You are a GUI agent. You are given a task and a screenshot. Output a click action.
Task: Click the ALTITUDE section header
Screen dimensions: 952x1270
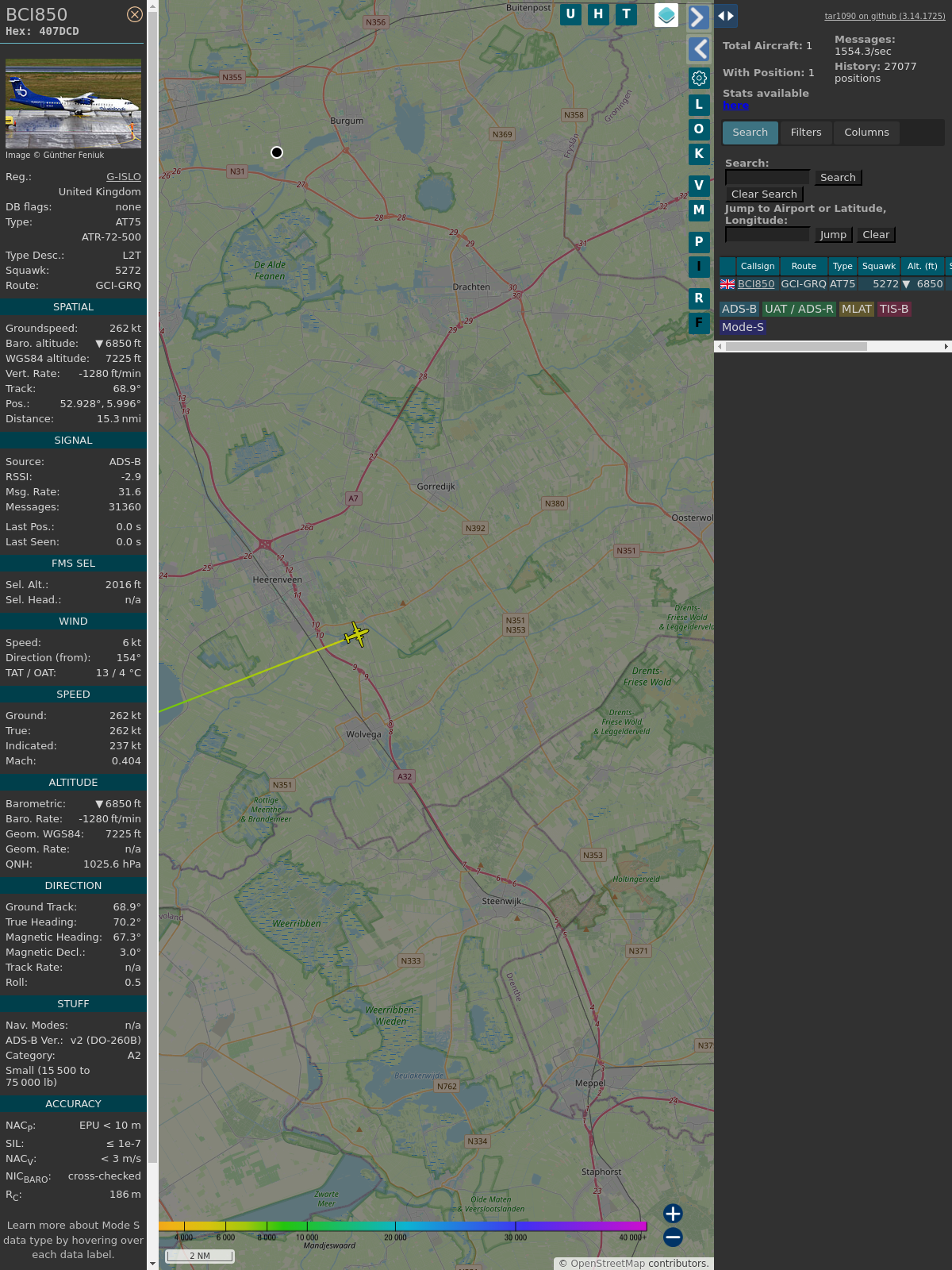point(73,783)
